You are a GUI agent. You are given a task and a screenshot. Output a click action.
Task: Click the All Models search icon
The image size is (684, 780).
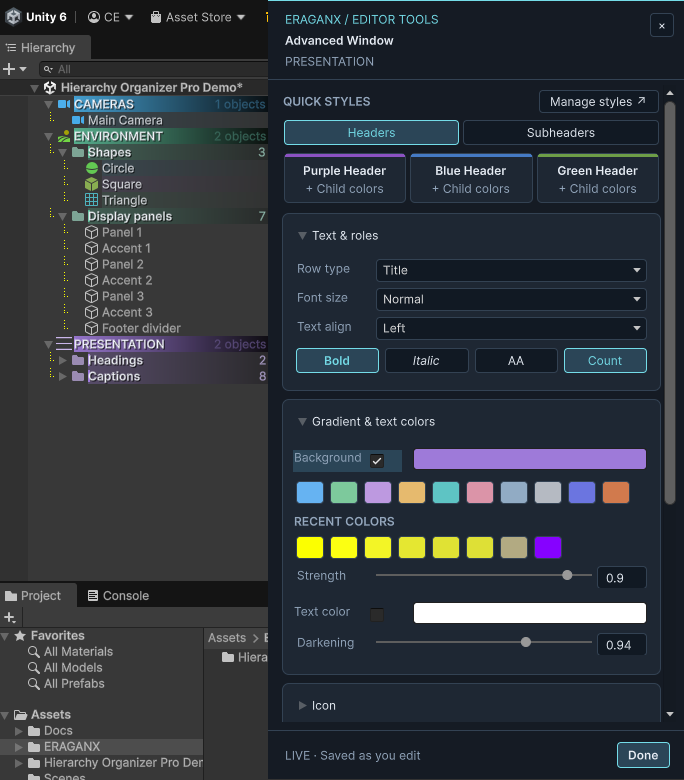tap(34, 668)
